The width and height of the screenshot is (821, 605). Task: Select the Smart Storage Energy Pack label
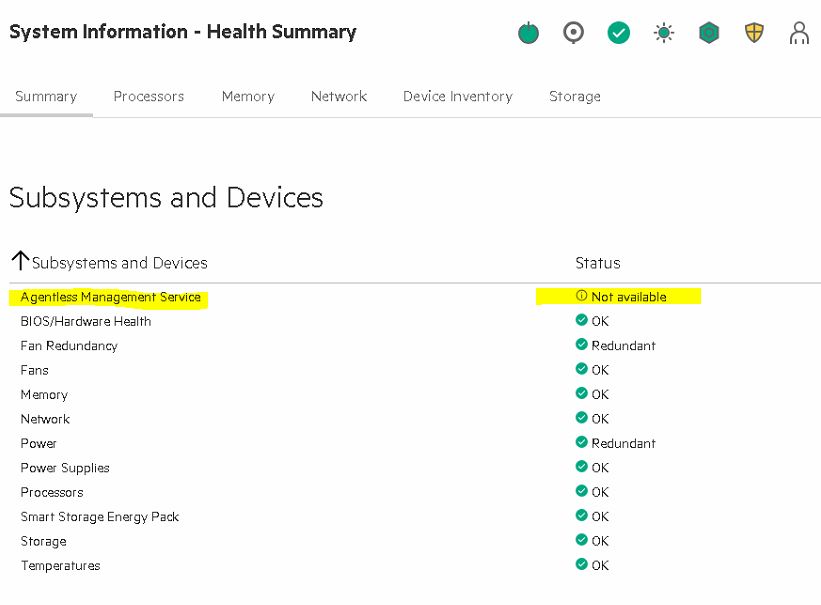tap(99, 517)
